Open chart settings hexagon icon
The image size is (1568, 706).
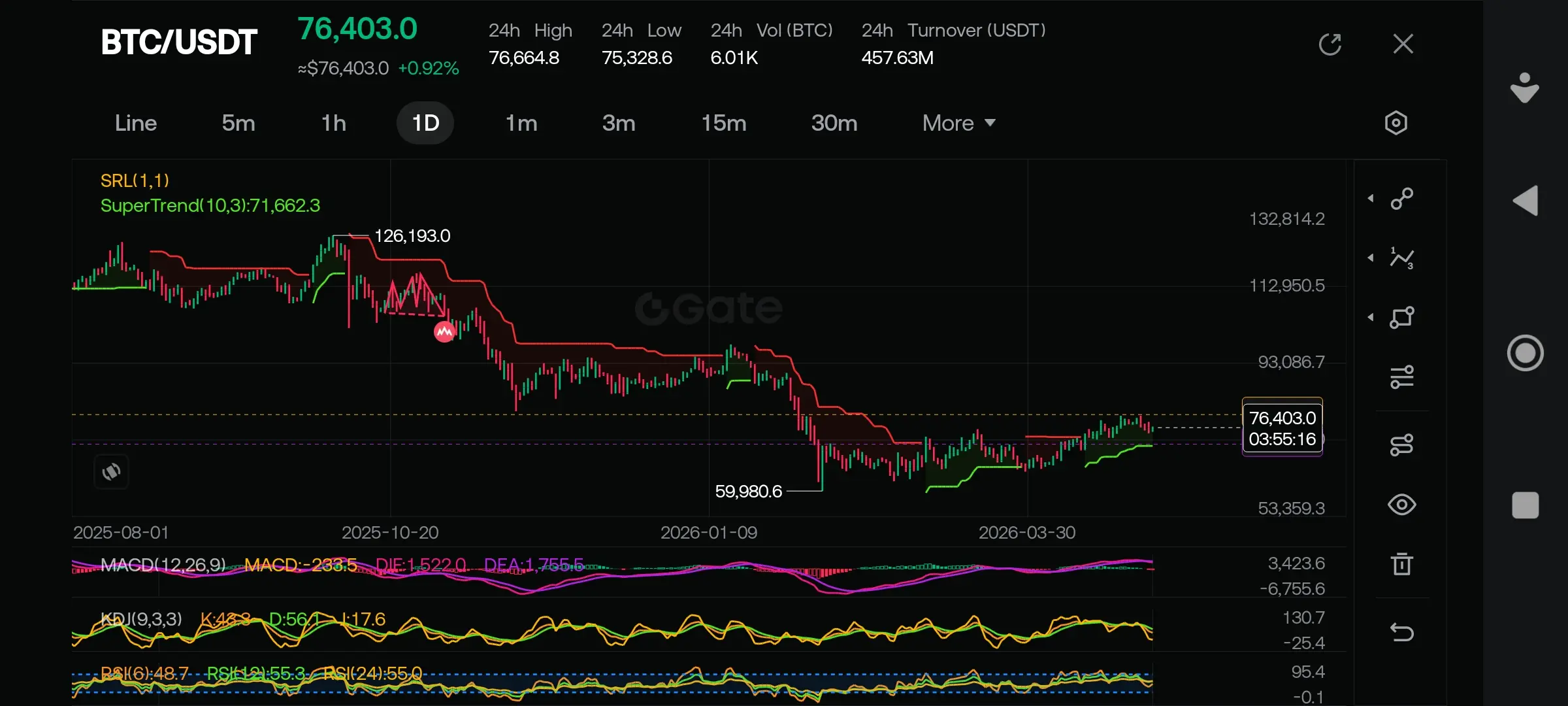coord(1396,123)
